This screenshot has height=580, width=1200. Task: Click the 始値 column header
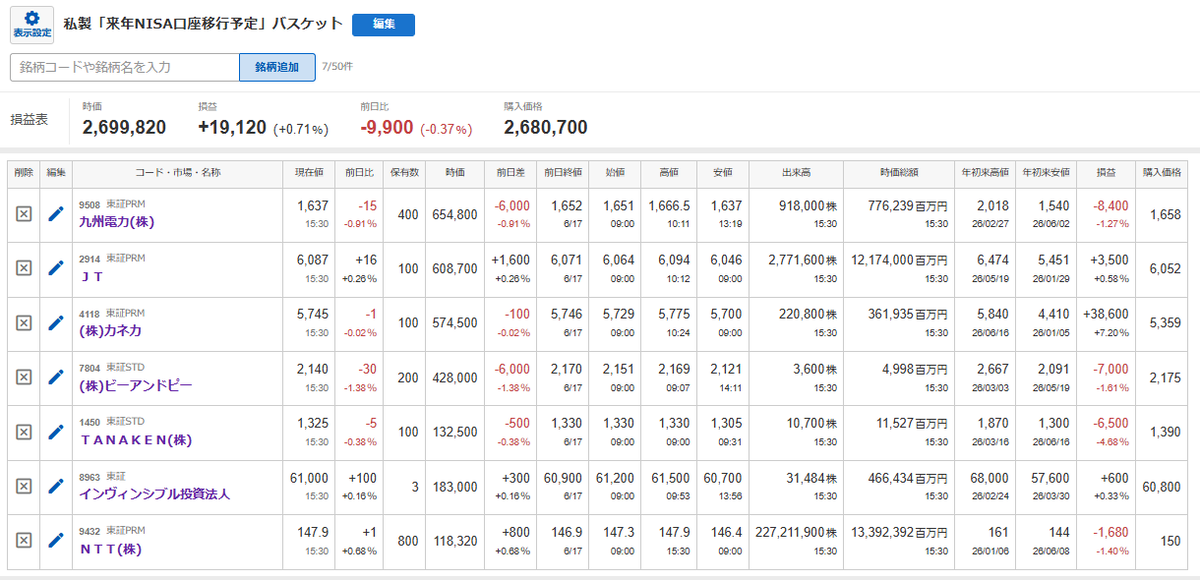pyautogui.click(x=615, y=173)
